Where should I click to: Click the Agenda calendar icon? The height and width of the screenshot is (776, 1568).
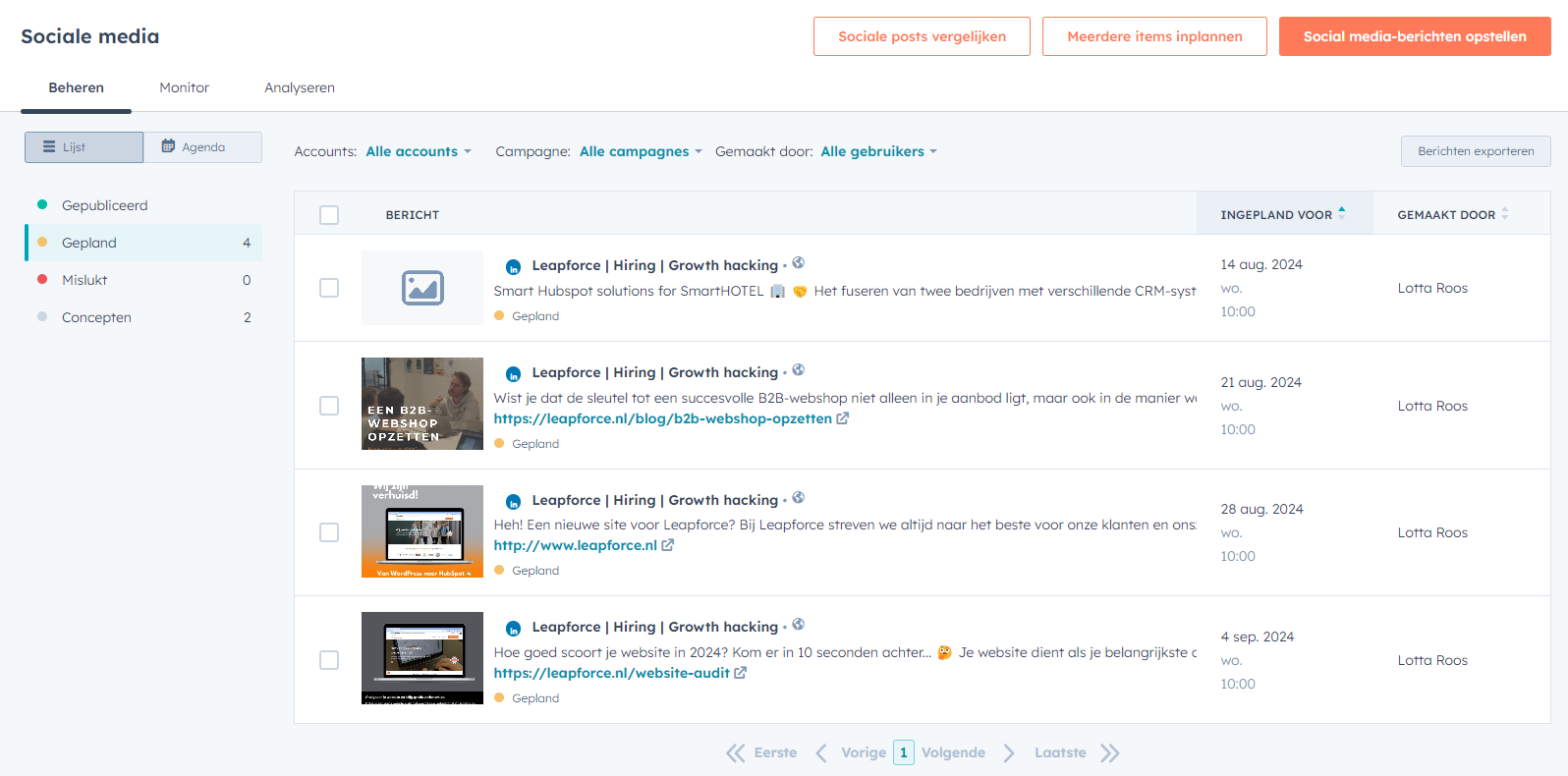pos(168,146)
